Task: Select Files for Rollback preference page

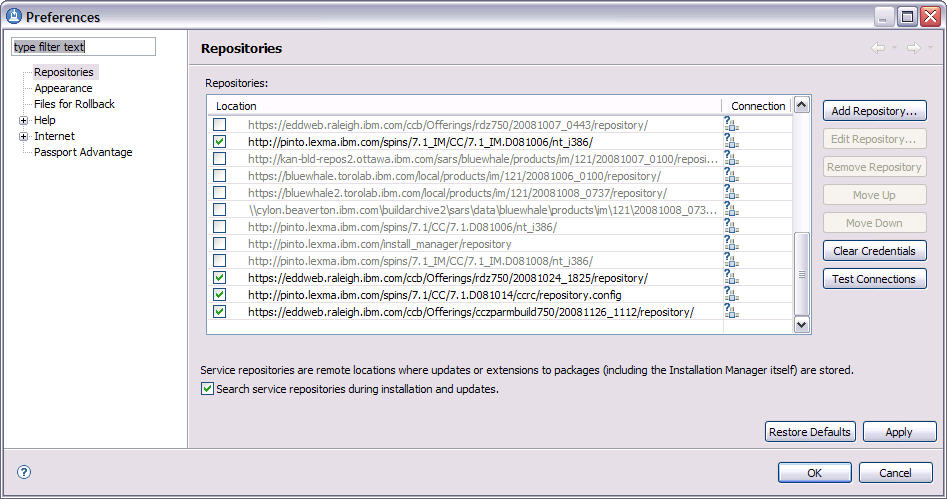Action: click(74, 104)
